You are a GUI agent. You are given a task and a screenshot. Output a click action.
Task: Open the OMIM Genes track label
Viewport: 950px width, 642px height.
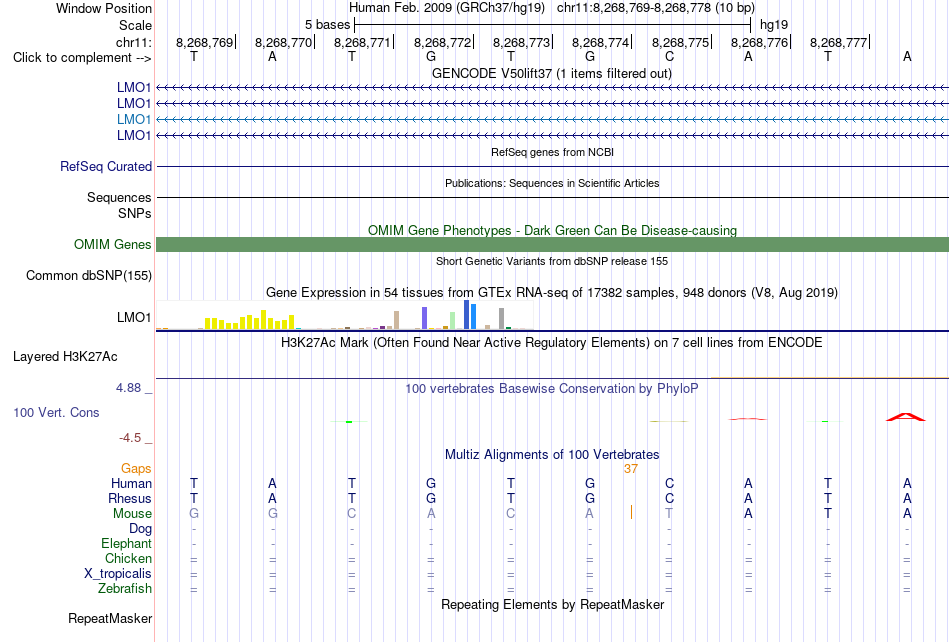click(x=113, y=245)
